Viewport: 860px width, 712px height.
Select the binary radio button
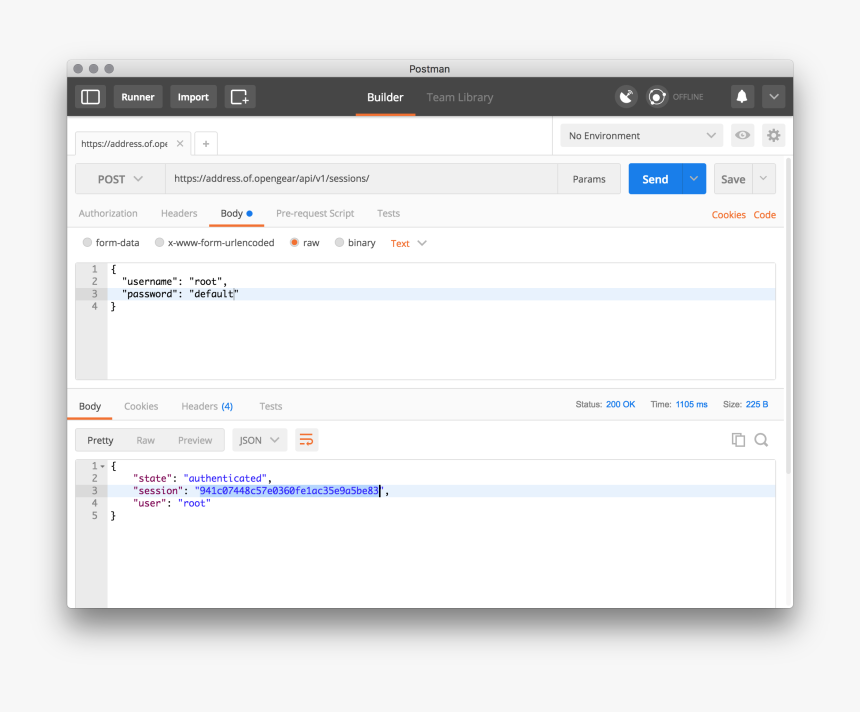pos(340,242)
